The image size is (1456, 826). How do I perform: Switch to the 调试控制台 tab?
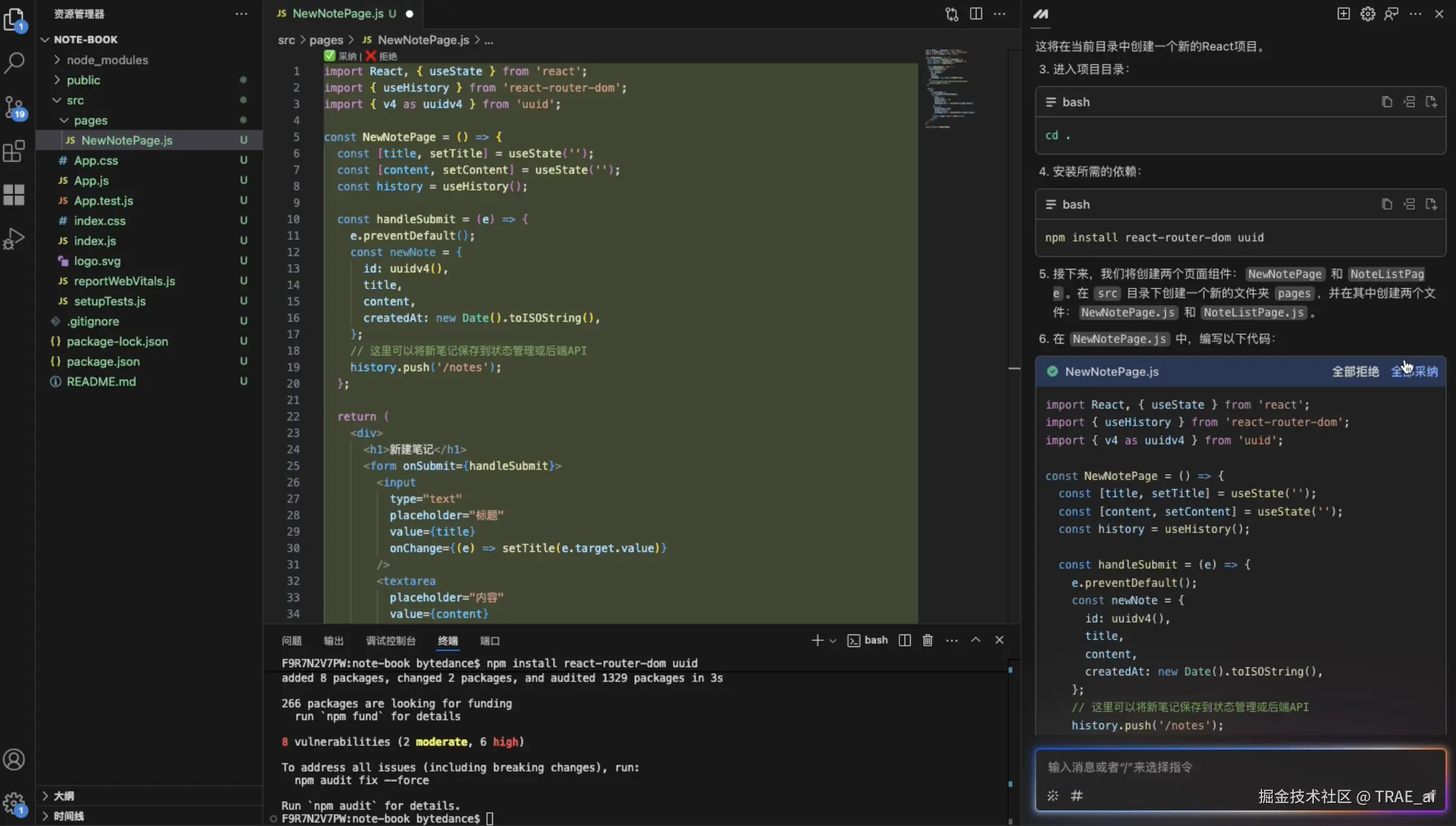coord(390,641)
